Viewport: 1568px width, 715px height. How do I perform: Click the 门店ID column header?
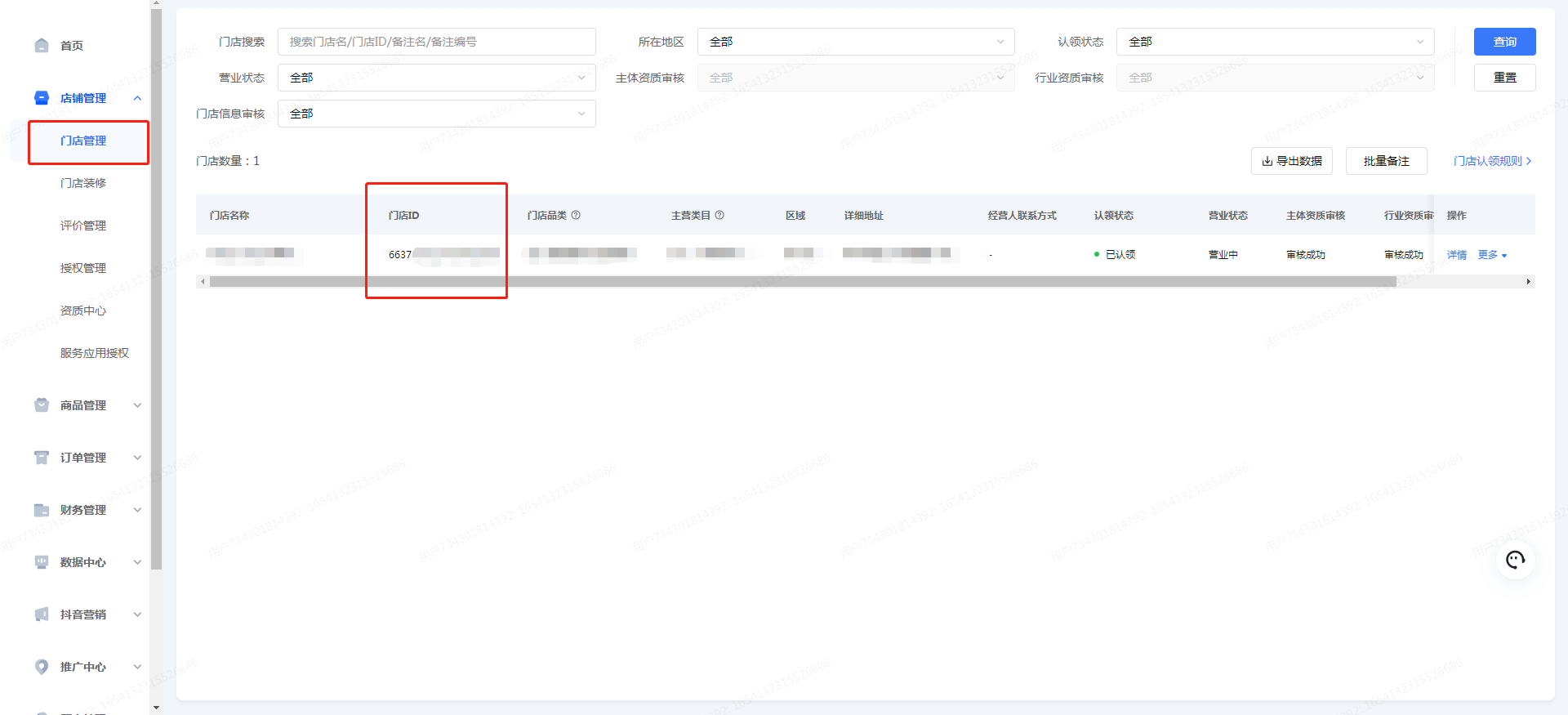click(403, 215)
